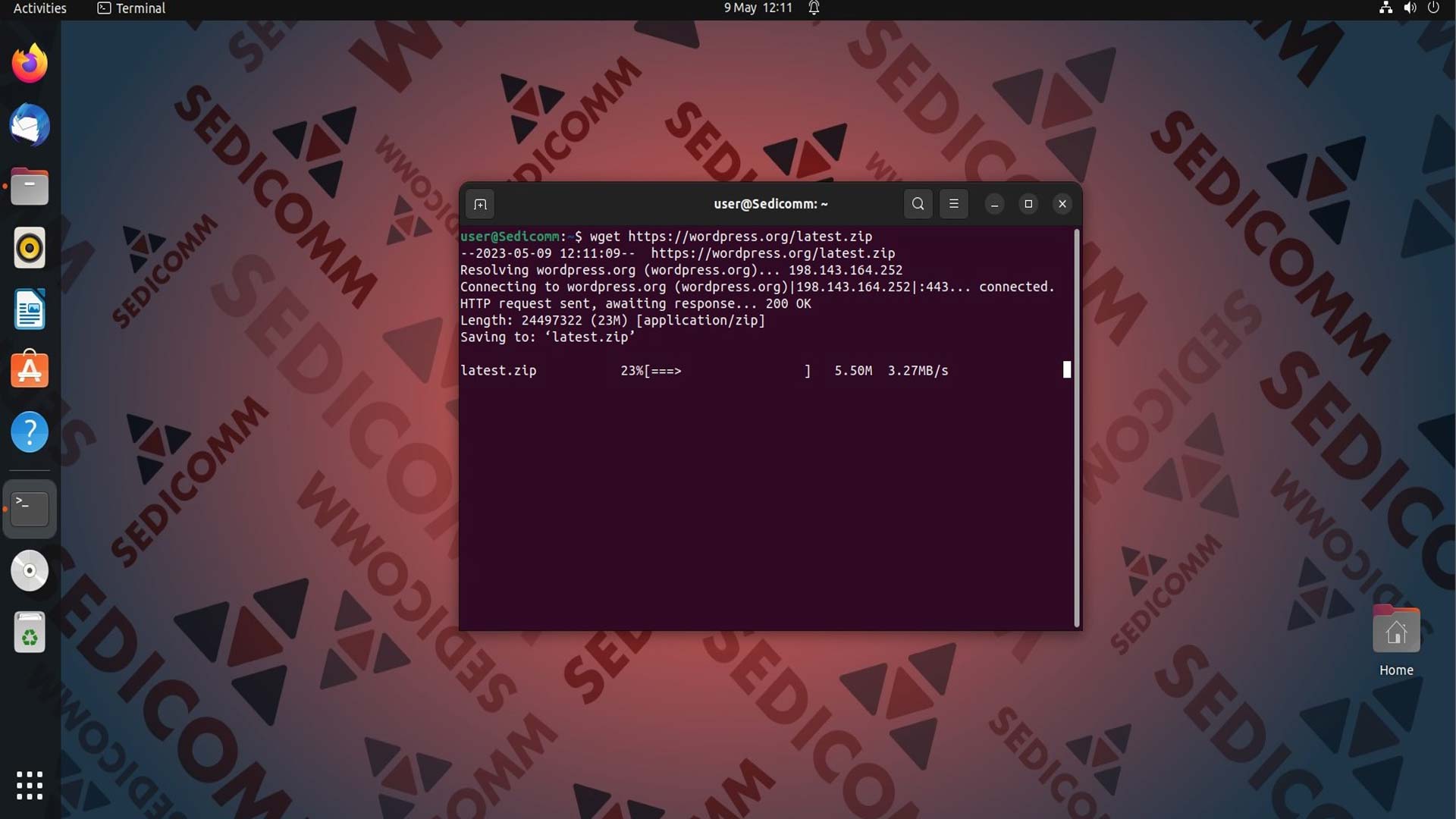Click the 'latest.zip' progress line filename
1456x819 pixels.
click(x=498, y=371)
